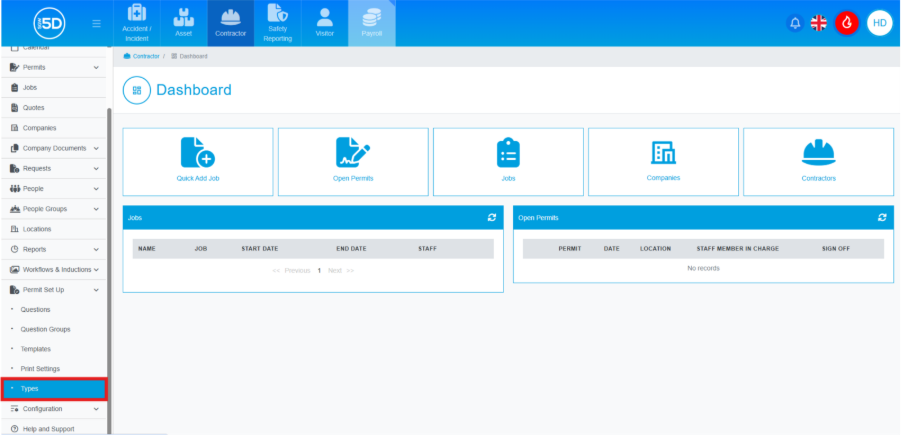Open the Companies building tile

[x=663, y=160]
